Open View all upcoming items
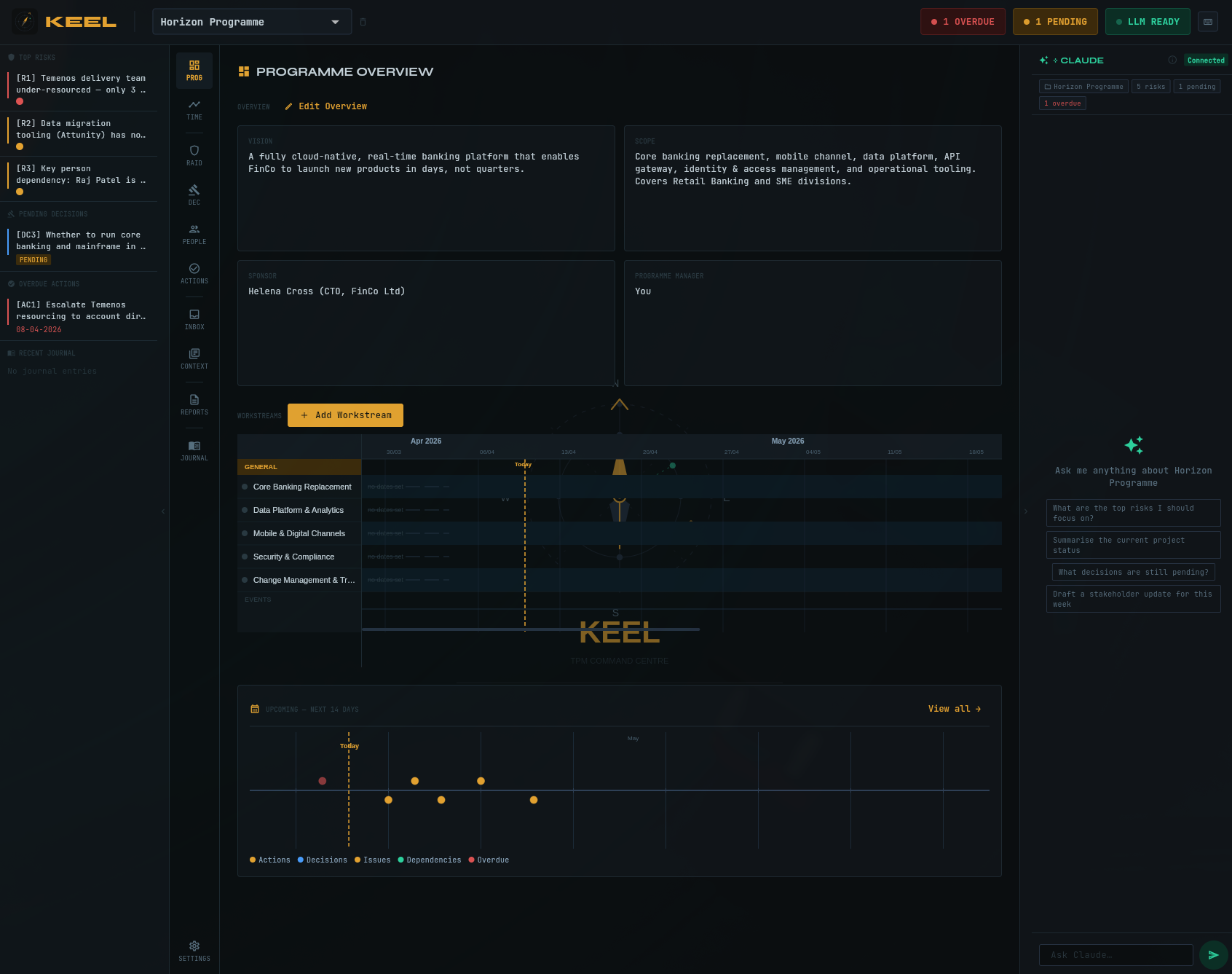 954,708
